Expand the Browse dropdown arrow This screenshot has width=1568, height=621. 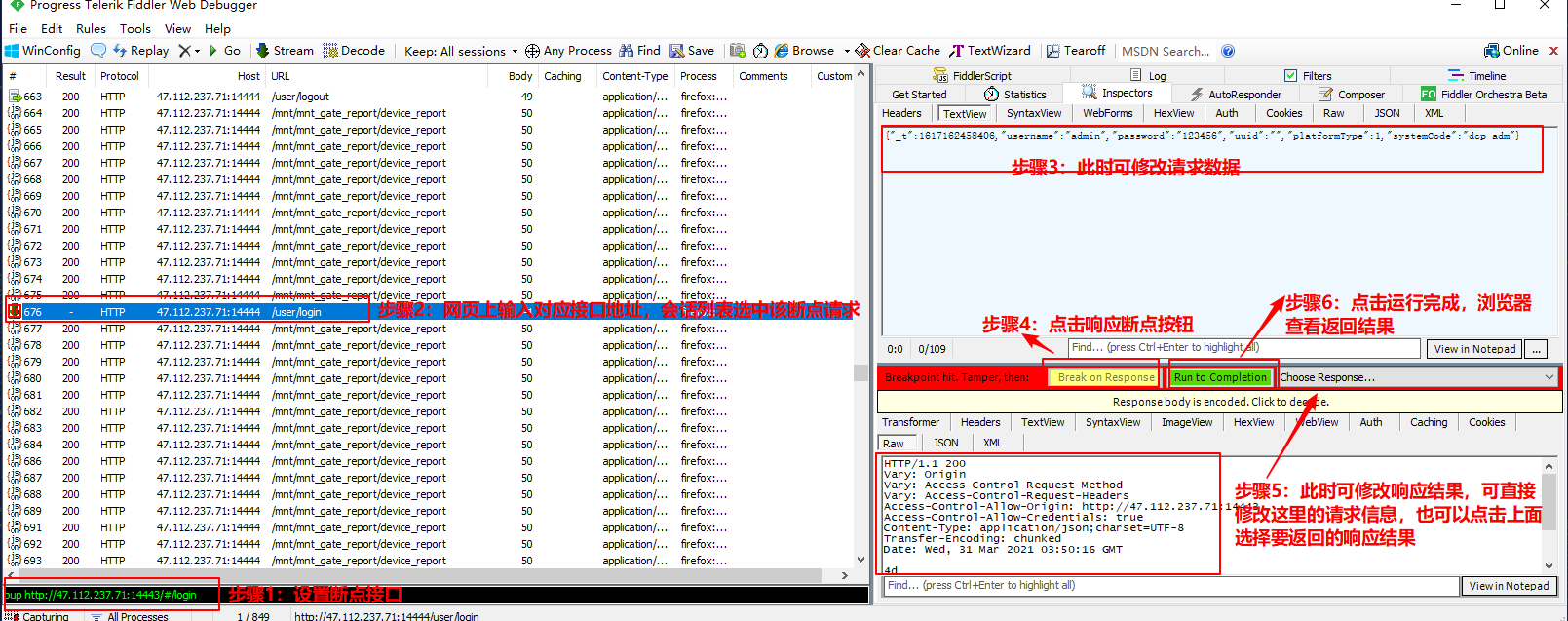pyautogui.click(x=847, y=51)
